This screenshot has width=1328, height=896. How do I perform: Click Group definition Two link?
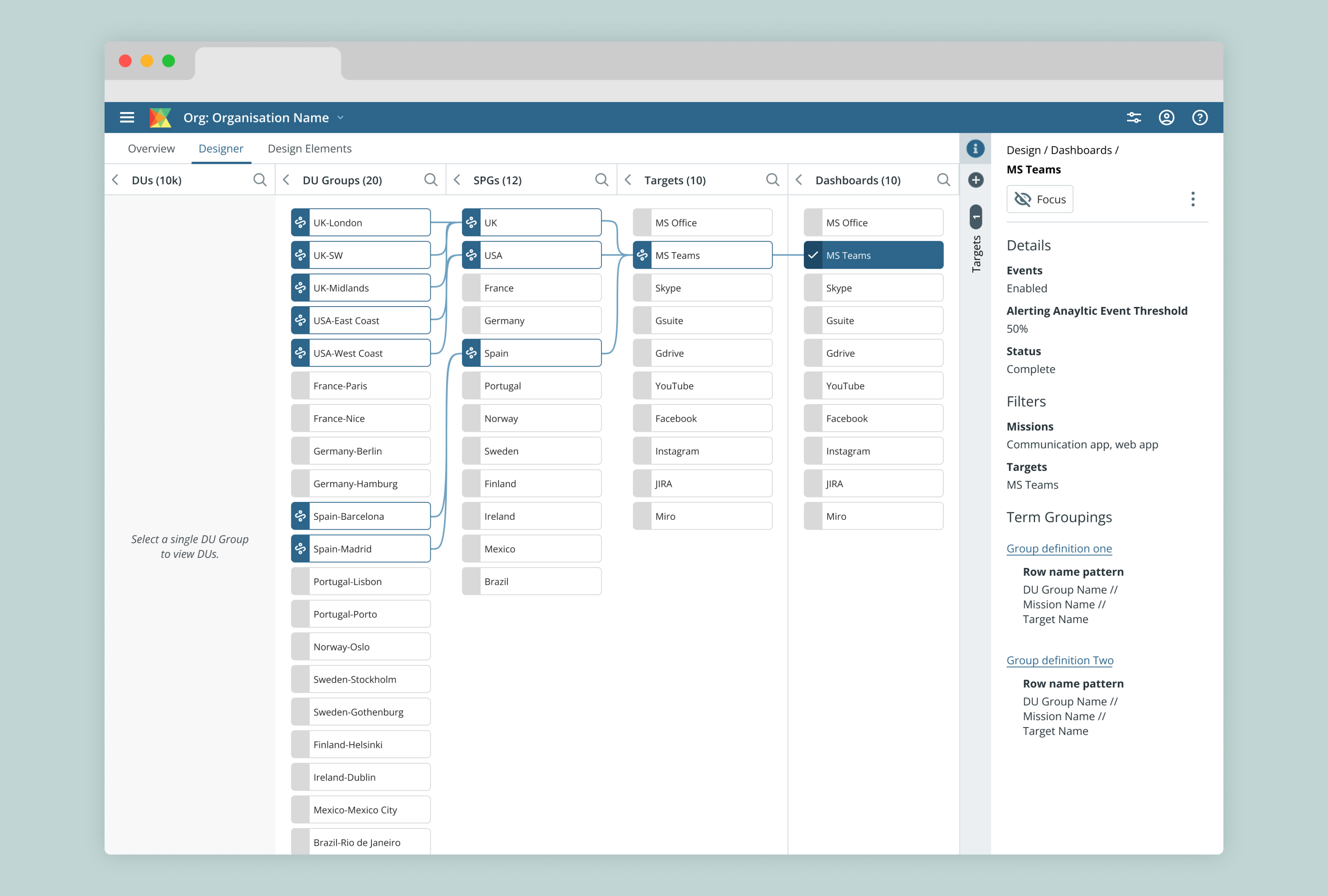(1059, 660)
